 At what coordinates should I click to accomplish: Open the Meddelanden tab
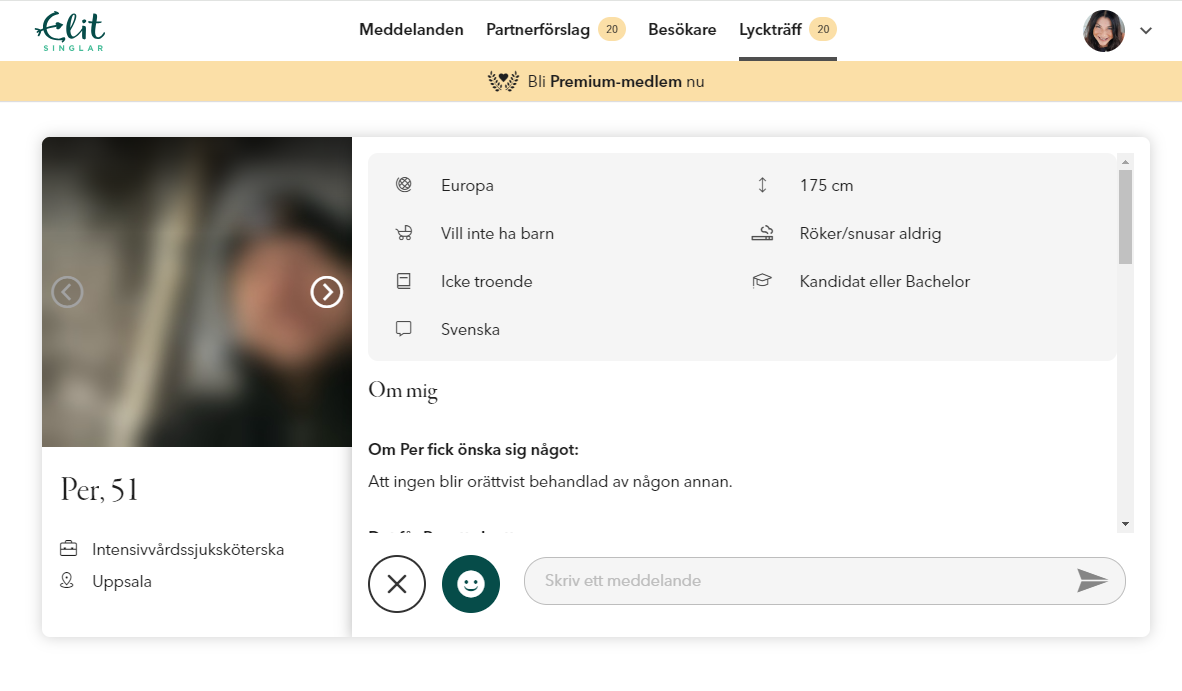coord(411,29)
